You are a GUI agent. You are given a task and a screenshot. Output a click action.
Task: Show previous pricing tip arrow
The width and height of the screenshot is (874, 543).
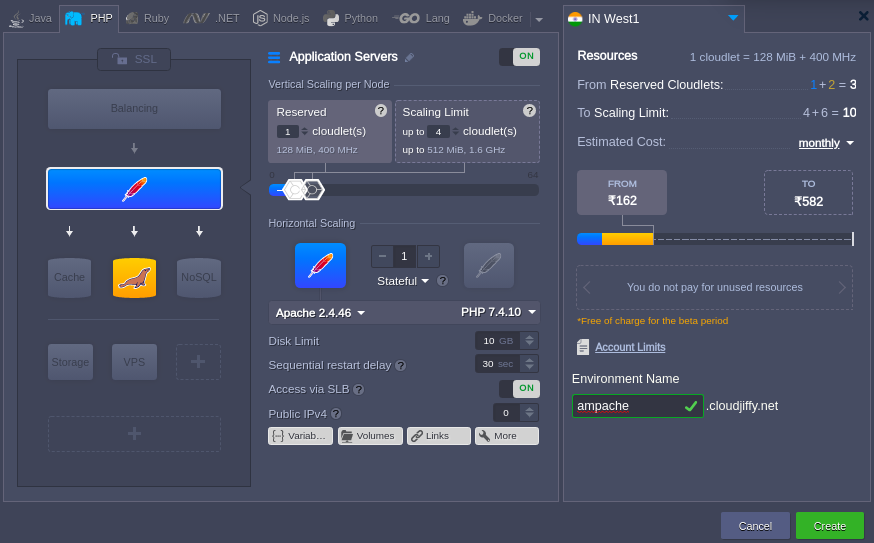[x=586, y=288]
